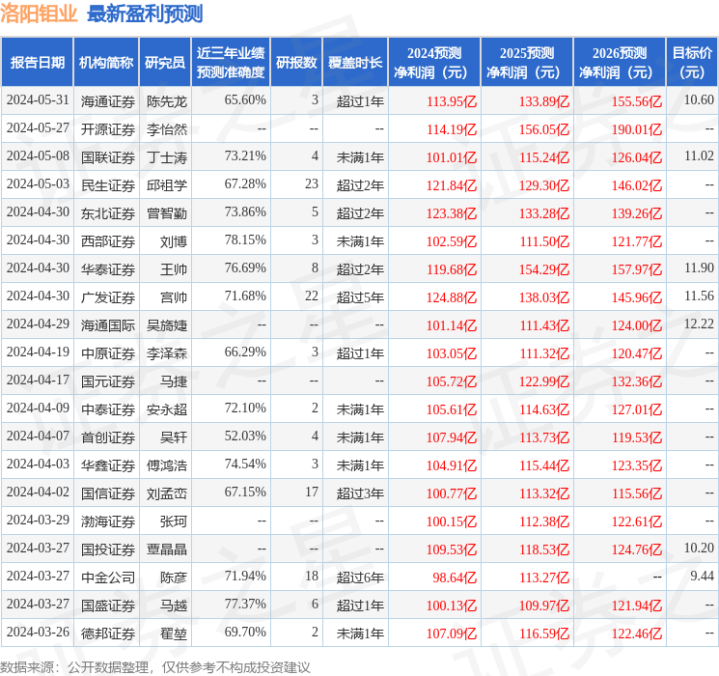
Task: Click analyst name 刘孟峦
Action: [x=167, y=493]
